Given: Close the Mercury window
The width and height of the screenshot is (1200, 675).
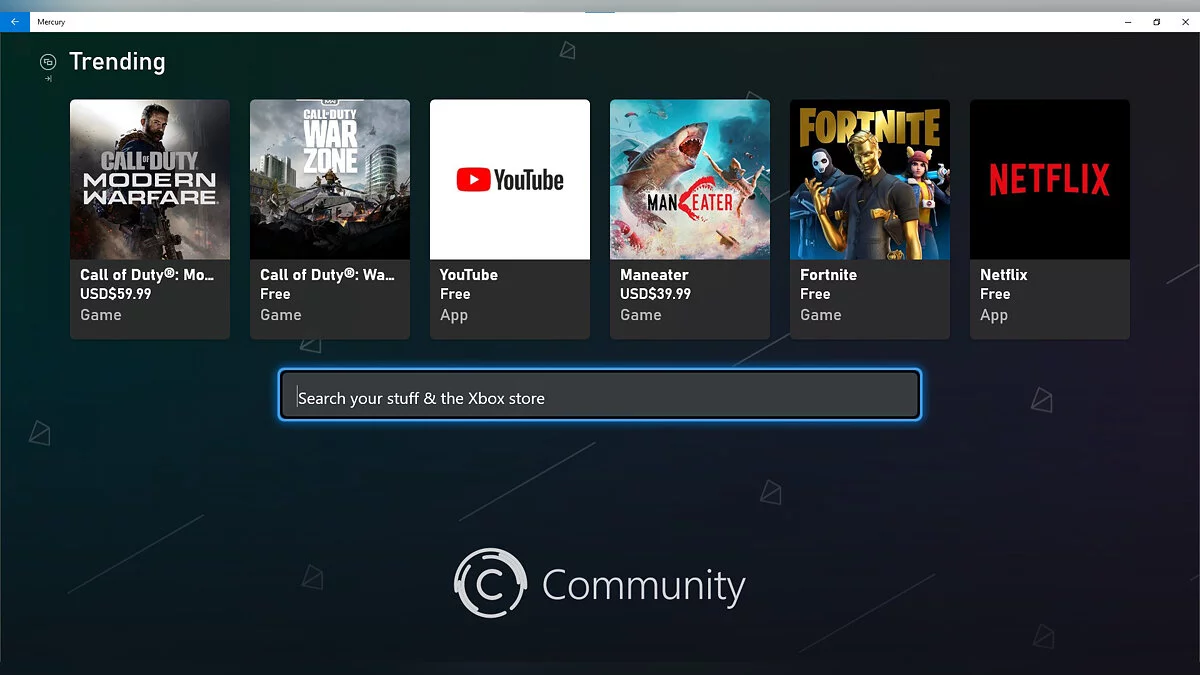Looking at the screenshot, I should click(x=1185, y=22).
